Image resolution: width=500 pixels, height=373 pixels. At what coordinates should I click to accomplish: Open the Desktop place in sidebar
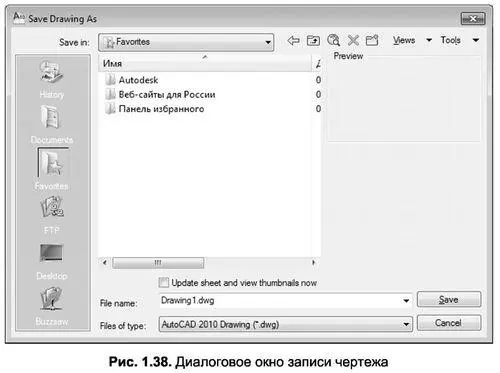pos(52,261)
